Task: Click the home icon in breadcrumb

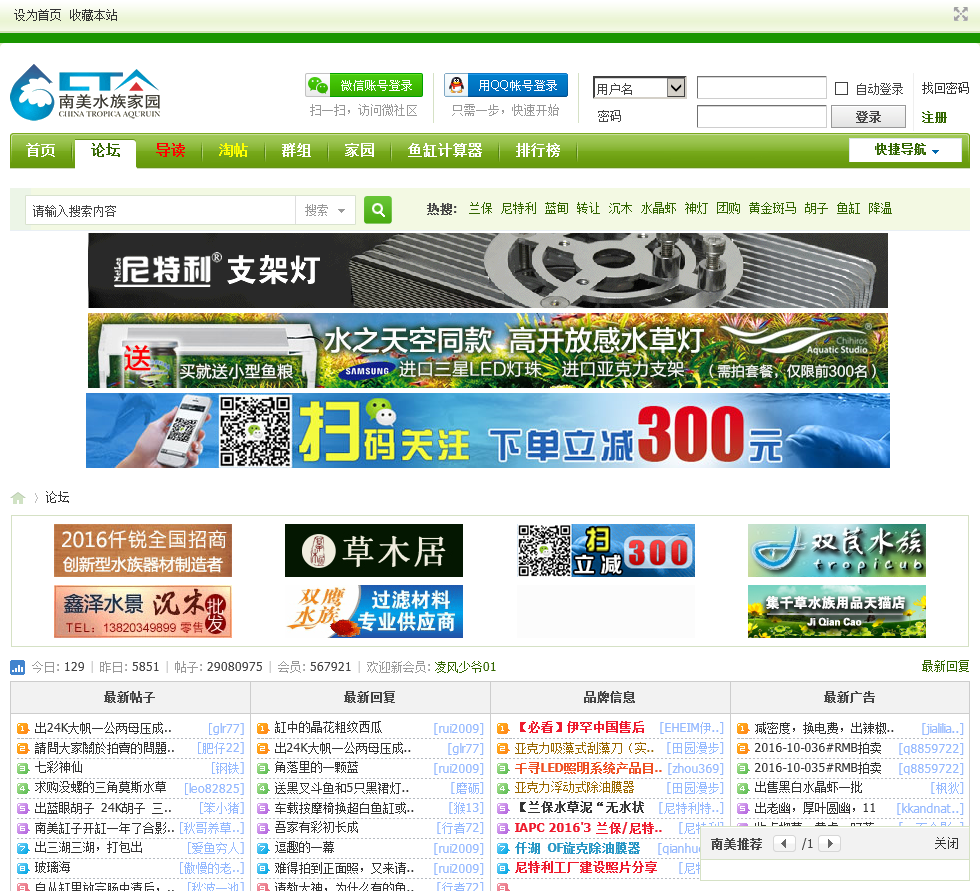Action: click(18, 498)
